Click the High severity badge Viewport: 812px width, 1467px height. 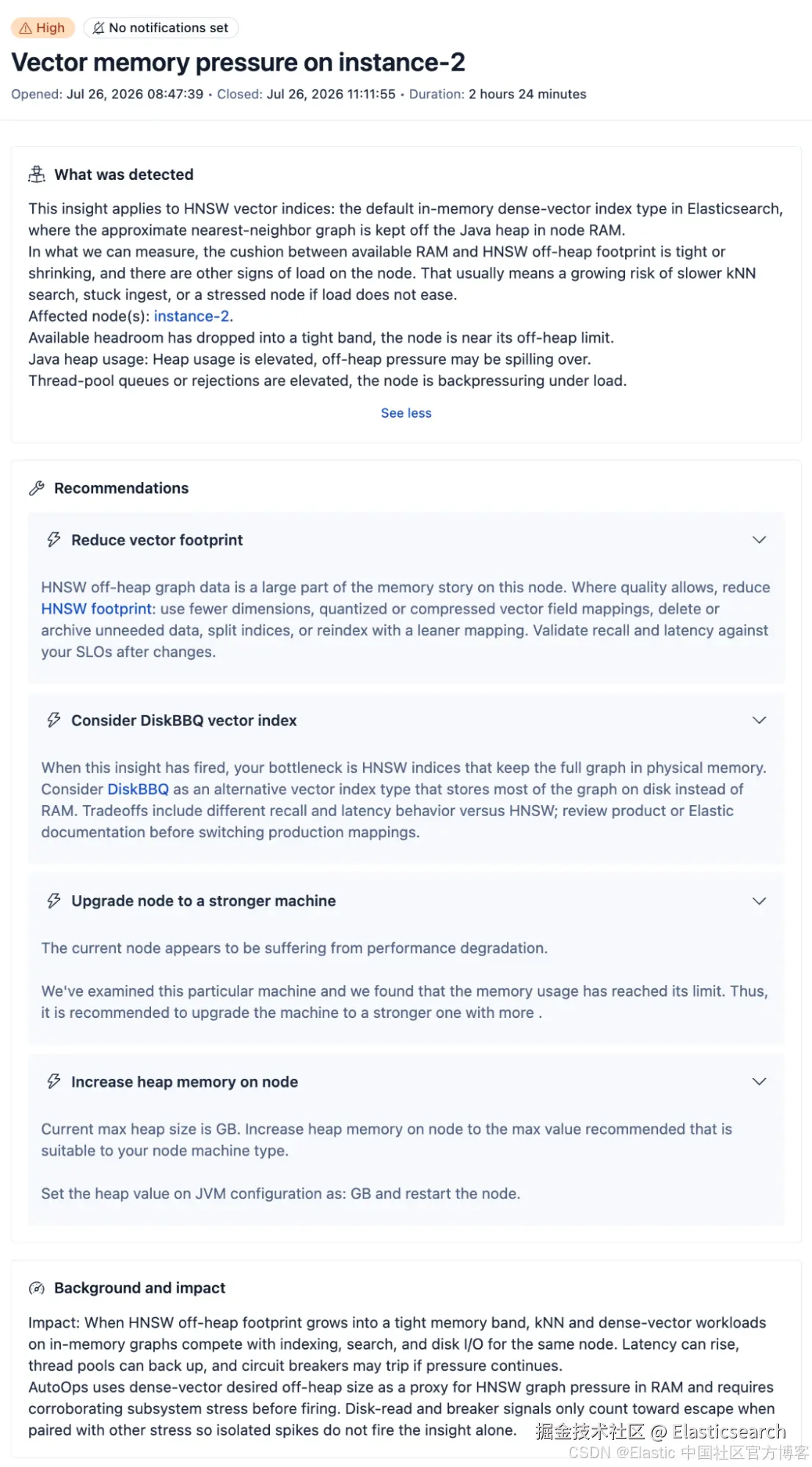click(x=43, y=28)
